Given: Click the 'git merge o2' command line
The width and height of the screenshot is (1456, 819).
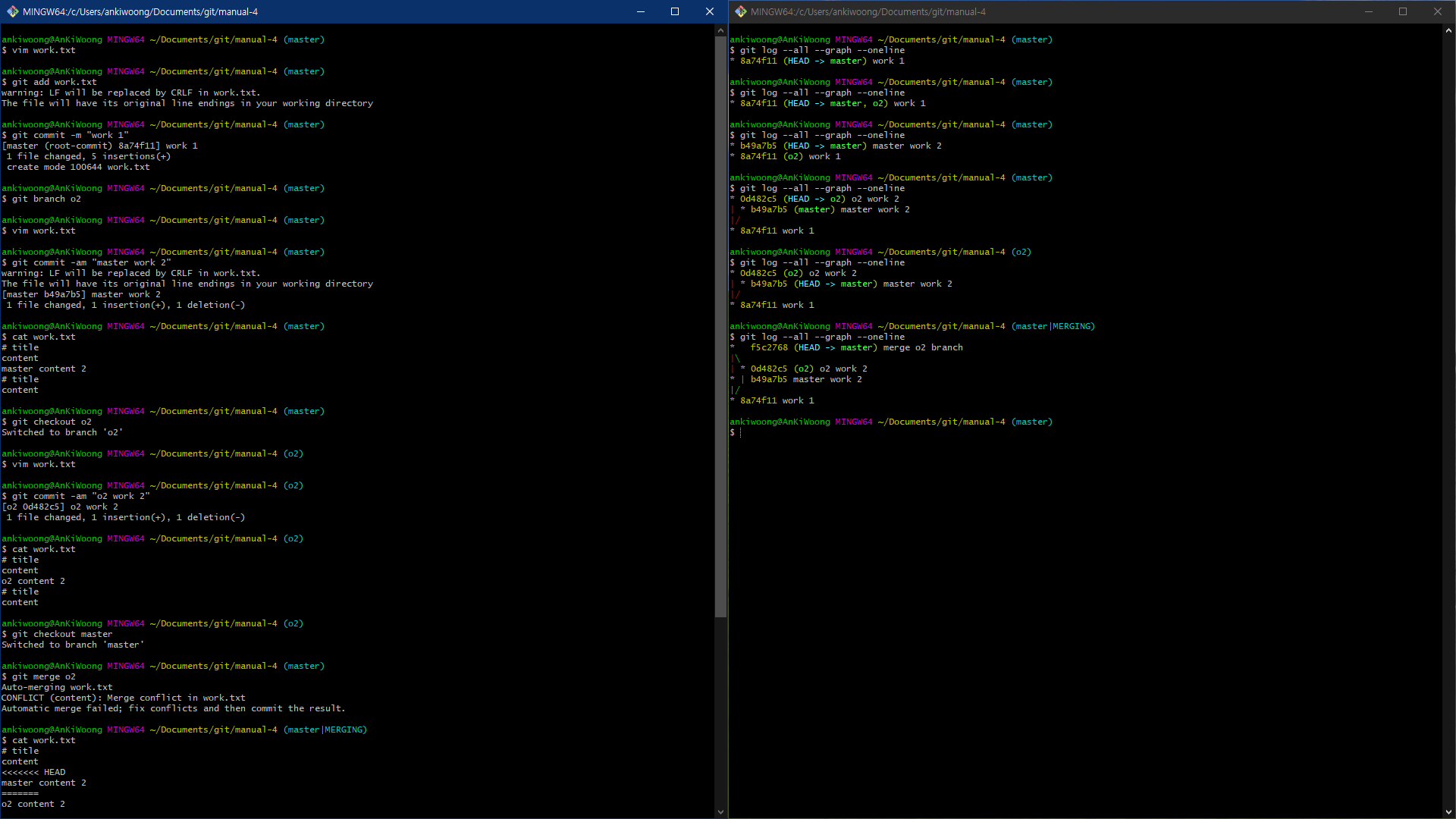Looking at the screenshot, I should pos(43,676).
